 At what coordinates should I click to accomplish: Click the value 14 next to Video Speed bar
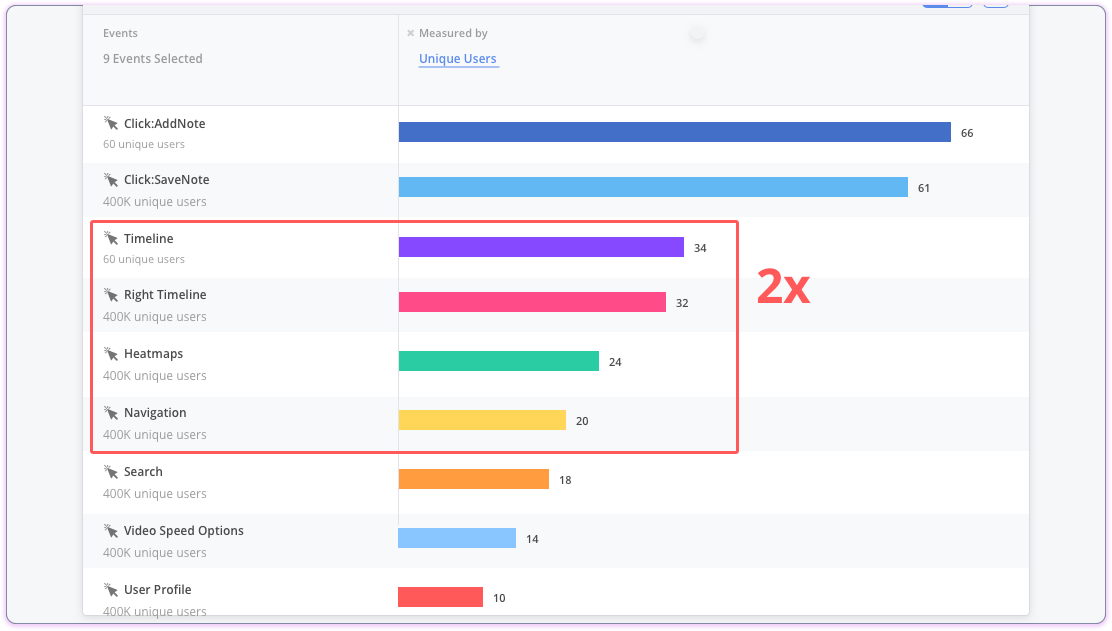[532, 540]
